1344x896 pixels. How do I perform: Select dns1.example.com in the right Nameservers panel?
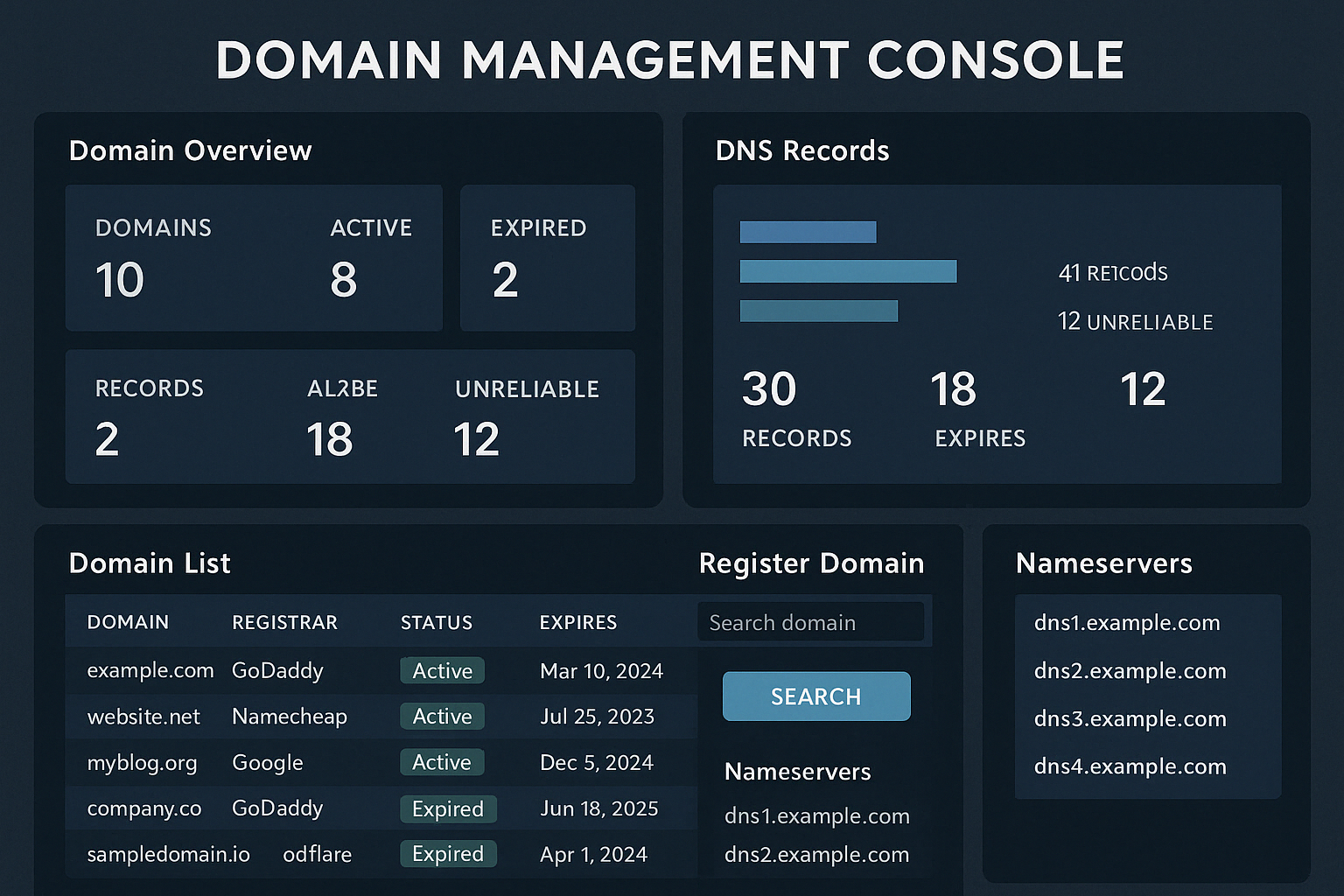[1127, 623]
